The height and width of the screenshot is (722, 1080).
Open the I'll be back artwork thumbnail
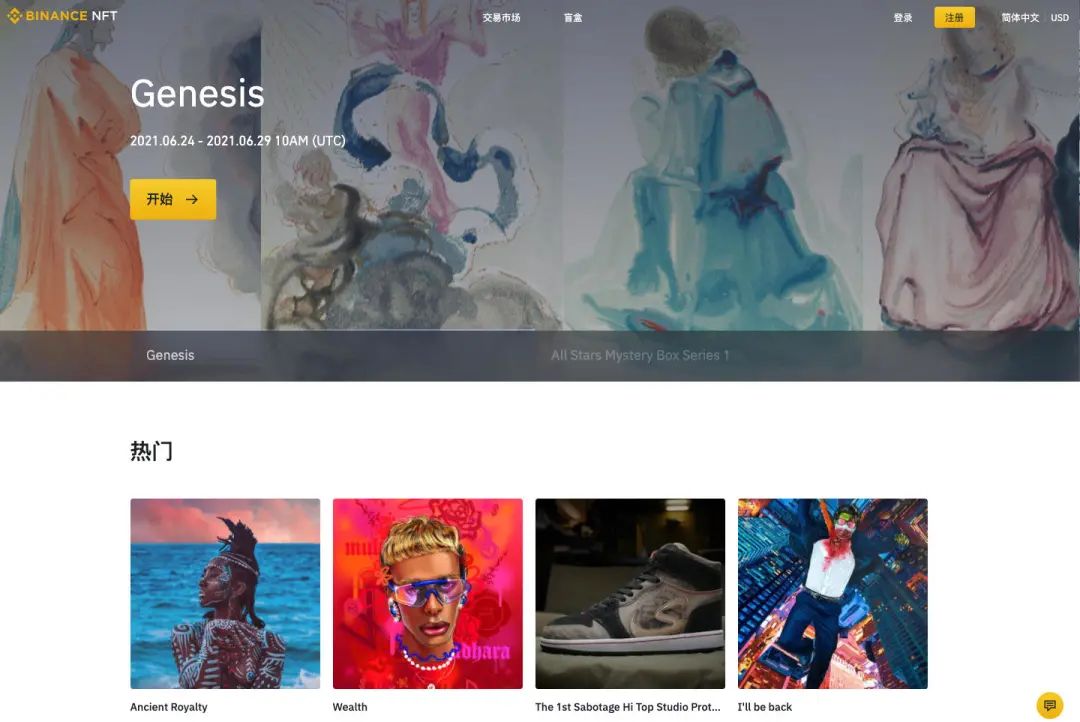coord(833,593)
